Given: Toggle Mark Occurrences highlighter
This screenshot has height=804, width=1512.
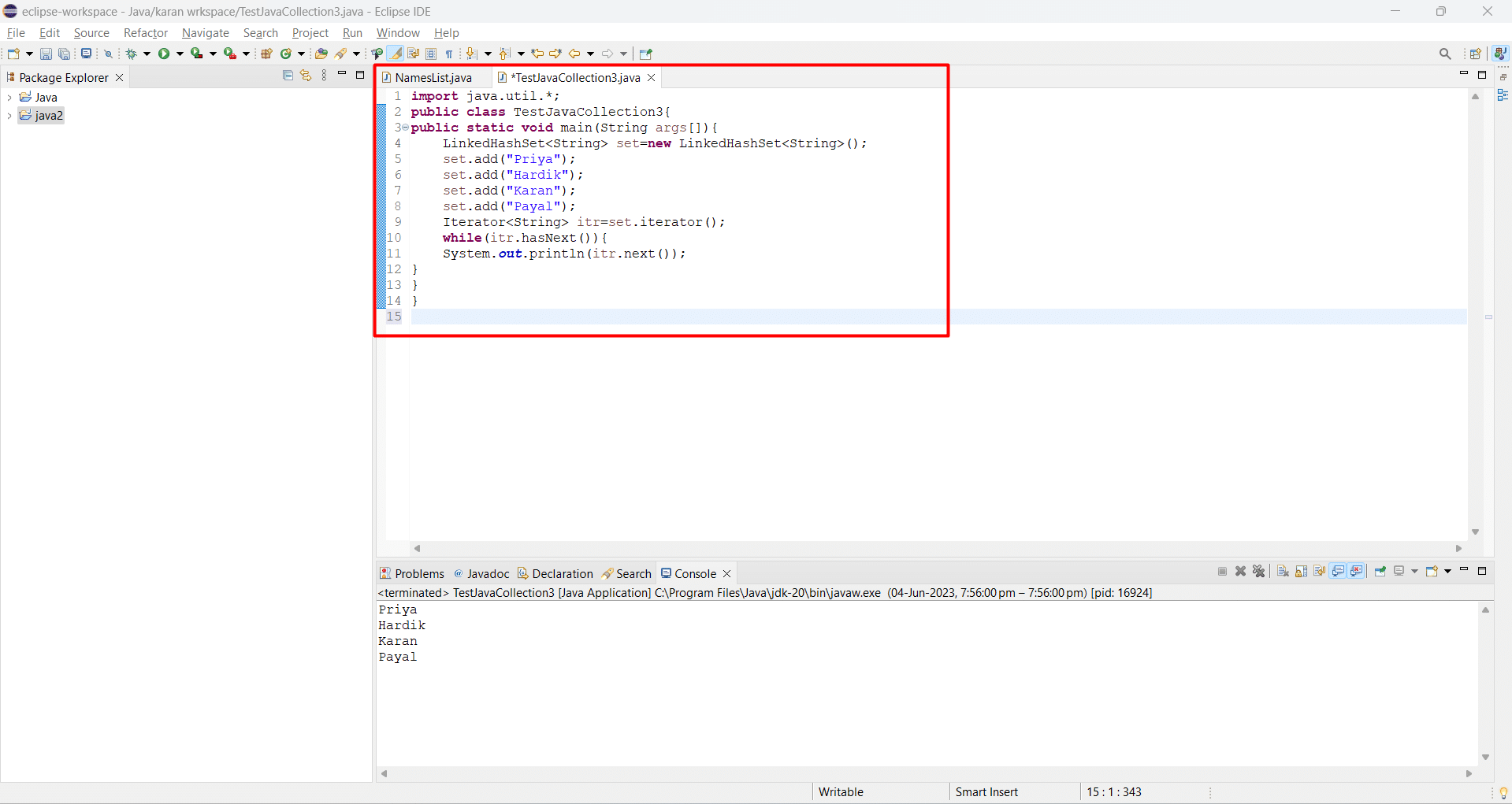Looking at the screenshot, I should [396, 54].
